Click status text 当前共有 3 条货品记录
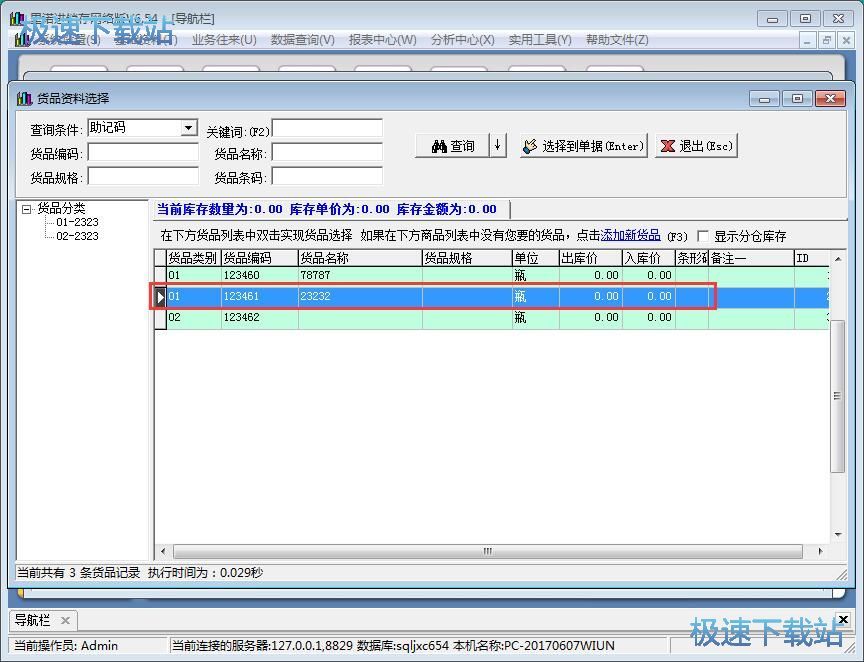This screenshot has width=864, height=662. pyautogui.click(x=78, y=573)
